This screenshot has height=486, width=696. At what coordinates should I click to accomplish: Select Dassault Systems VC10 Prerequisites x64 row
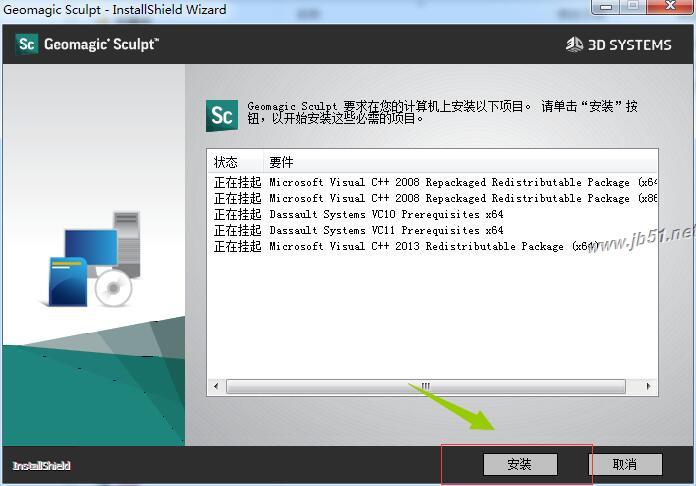[433, 214]
